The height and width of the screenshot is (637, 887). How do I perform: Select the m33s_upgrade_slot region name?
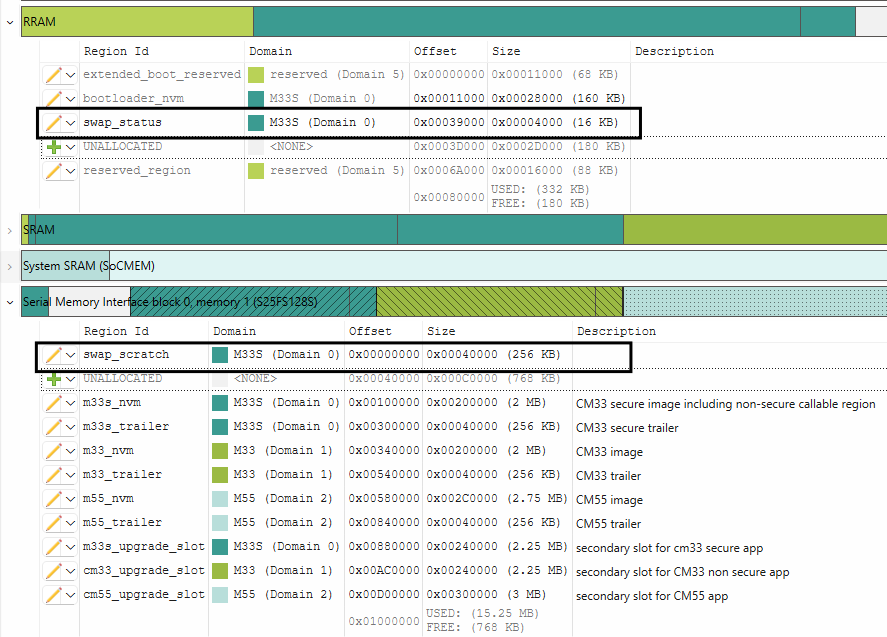[143, 547]
